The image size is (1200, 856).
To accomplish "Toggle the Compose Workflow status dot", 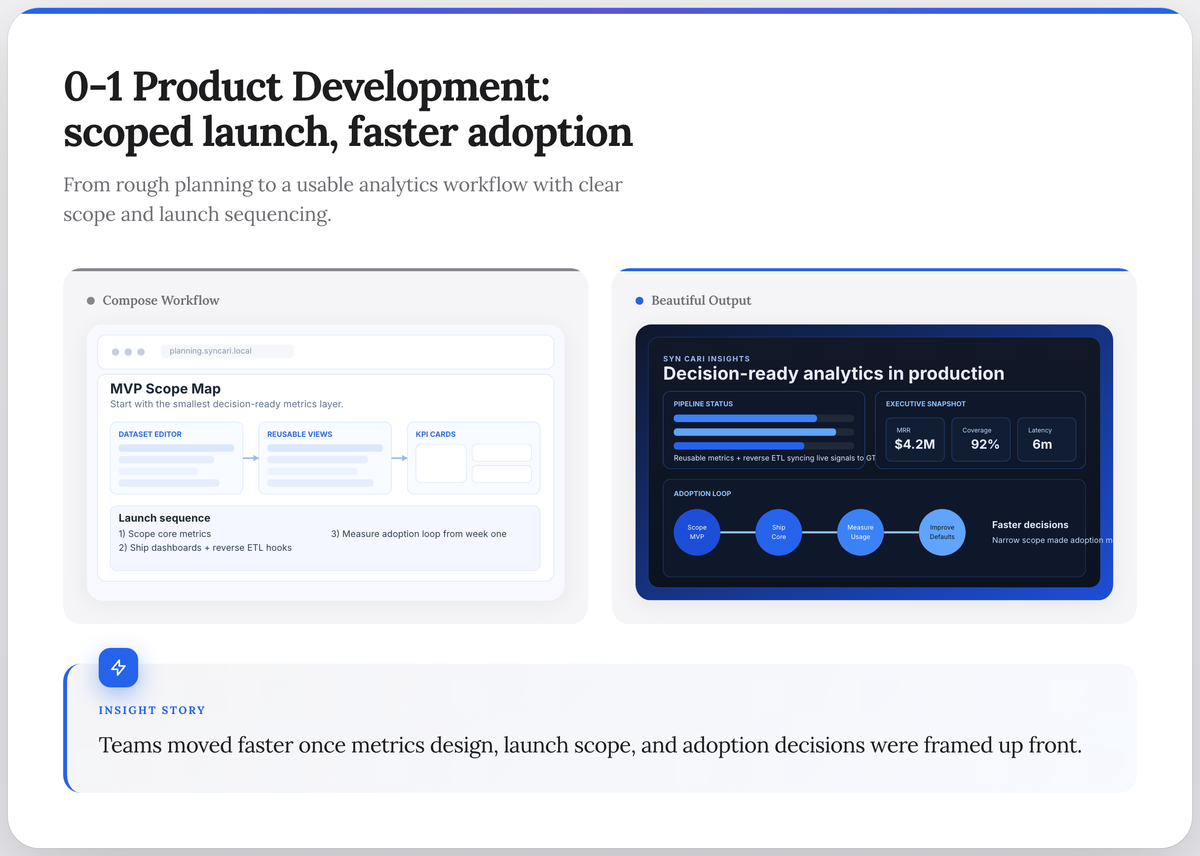I will coord(90,300).
